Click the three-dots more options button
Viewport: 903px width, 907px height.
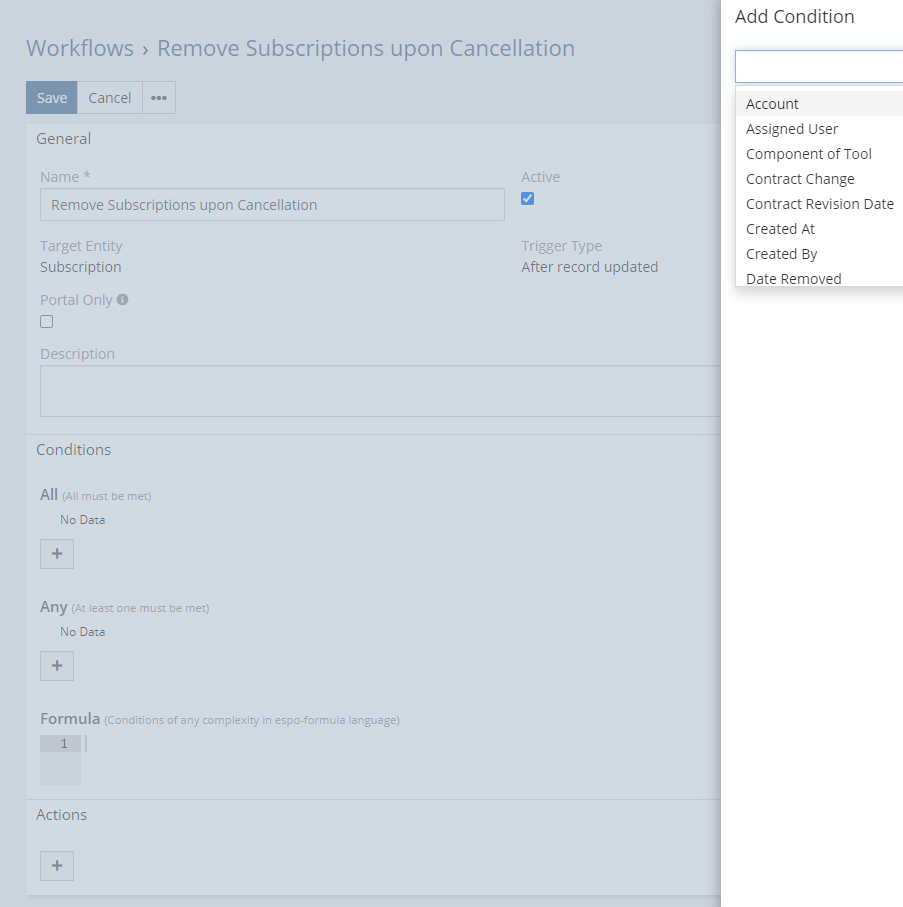(x=158, y=98)
